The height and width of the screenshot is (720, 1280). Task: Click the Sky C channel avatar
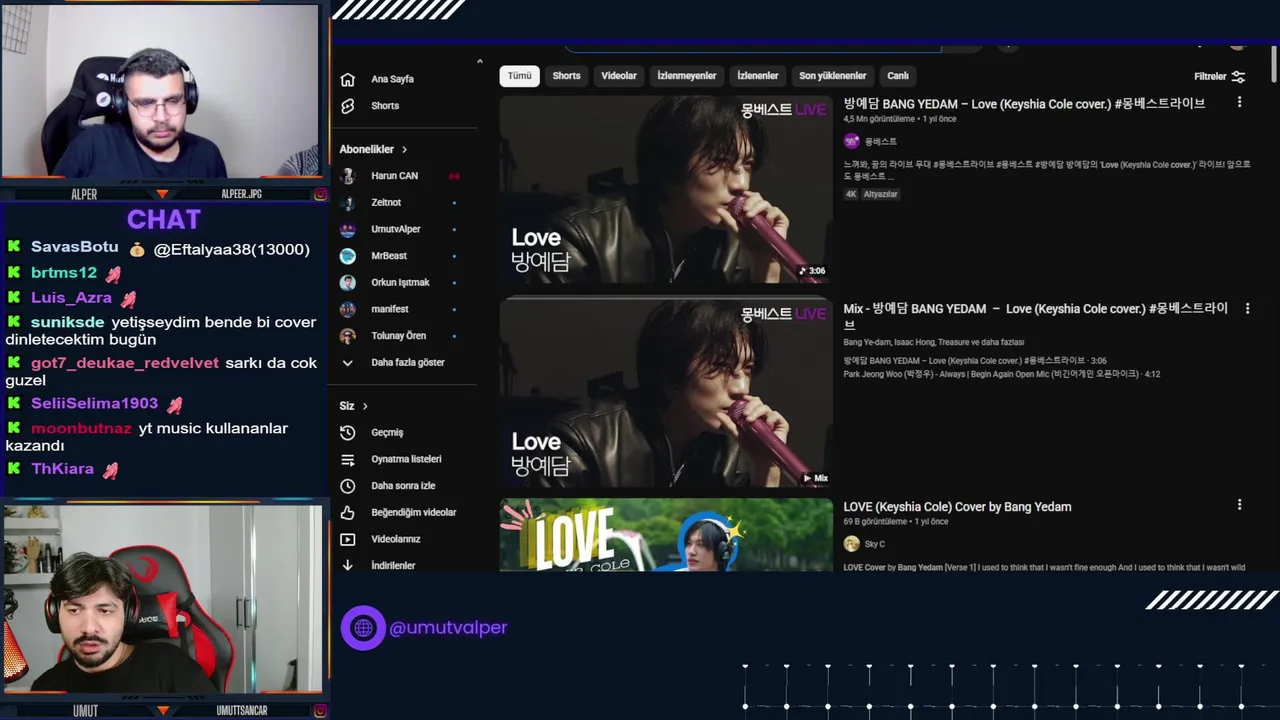(851, 544)
